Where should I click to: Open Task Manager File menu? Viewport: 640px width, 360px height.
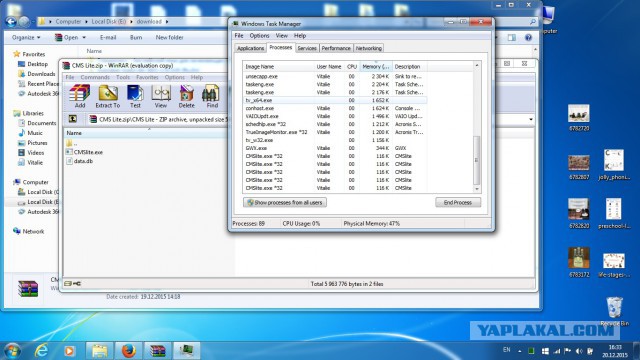pos(239,36)
